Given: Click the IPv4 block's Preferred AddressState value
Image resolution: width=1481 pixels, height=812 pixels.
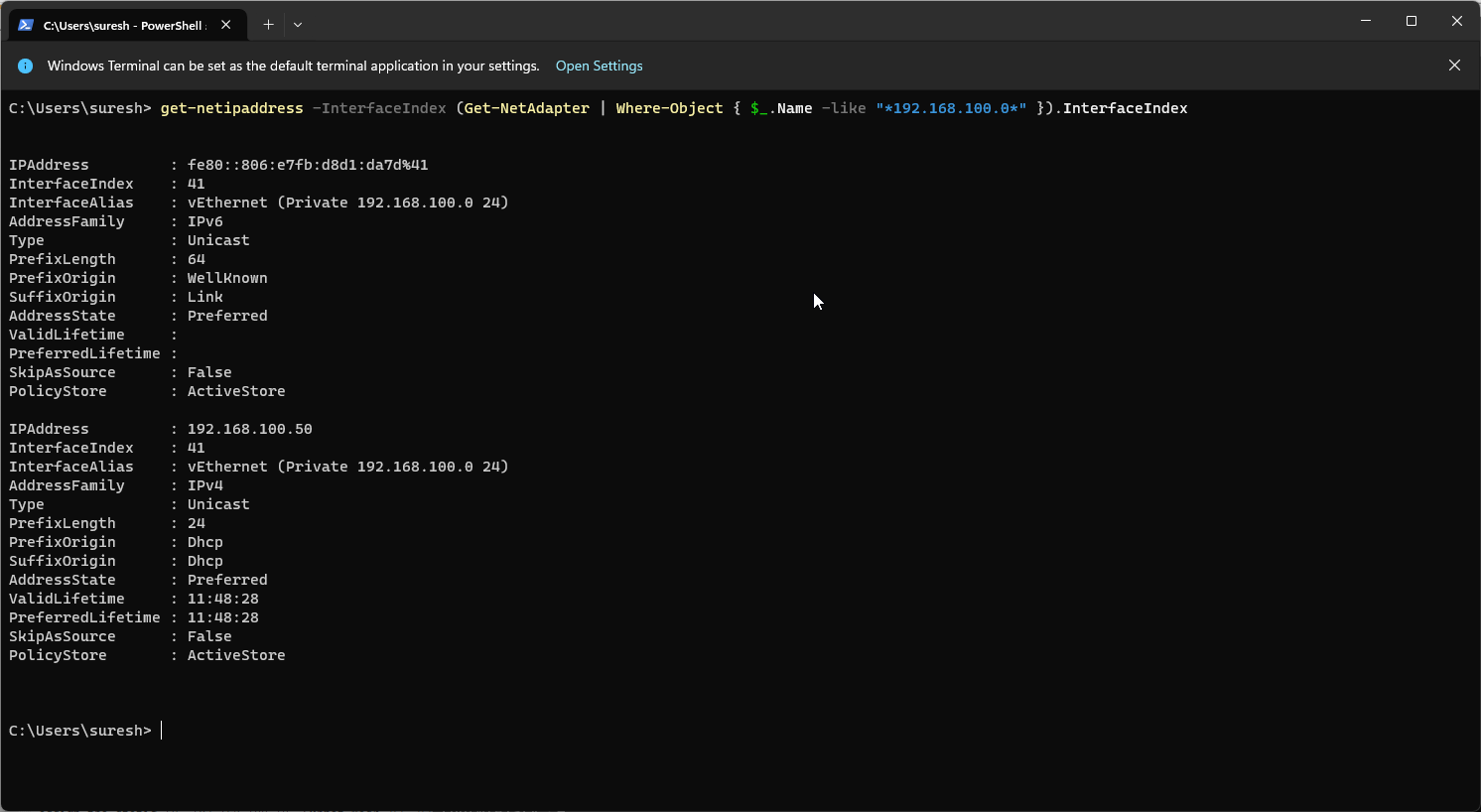Looking at the screenshot, I should pos(227,580).
